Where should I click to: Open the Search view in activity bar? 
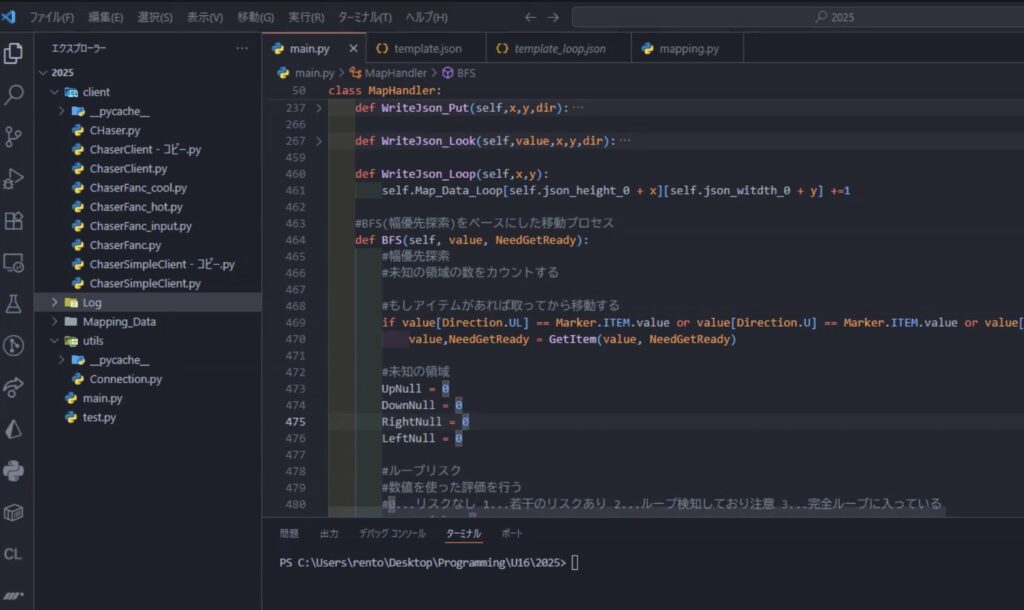click(14, 95)
